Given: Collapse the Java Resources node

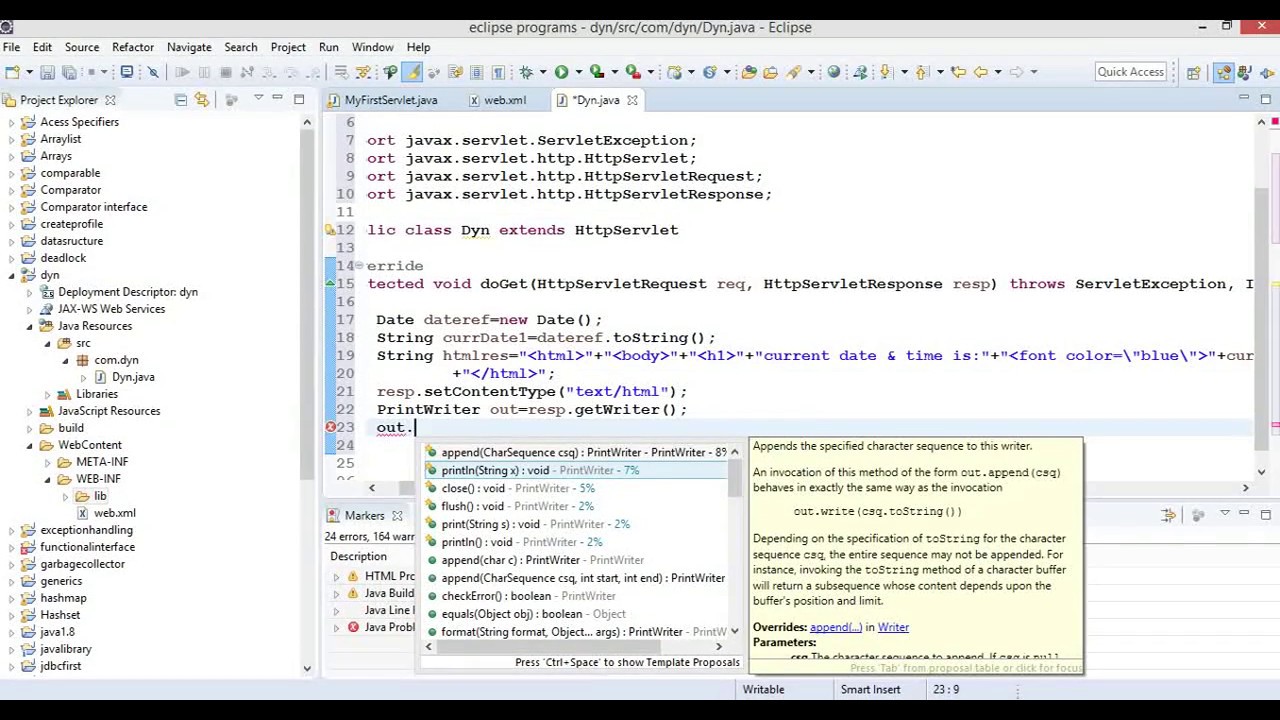Looking at the screenshot, I should pyautogui.click(x=29, y=326).
